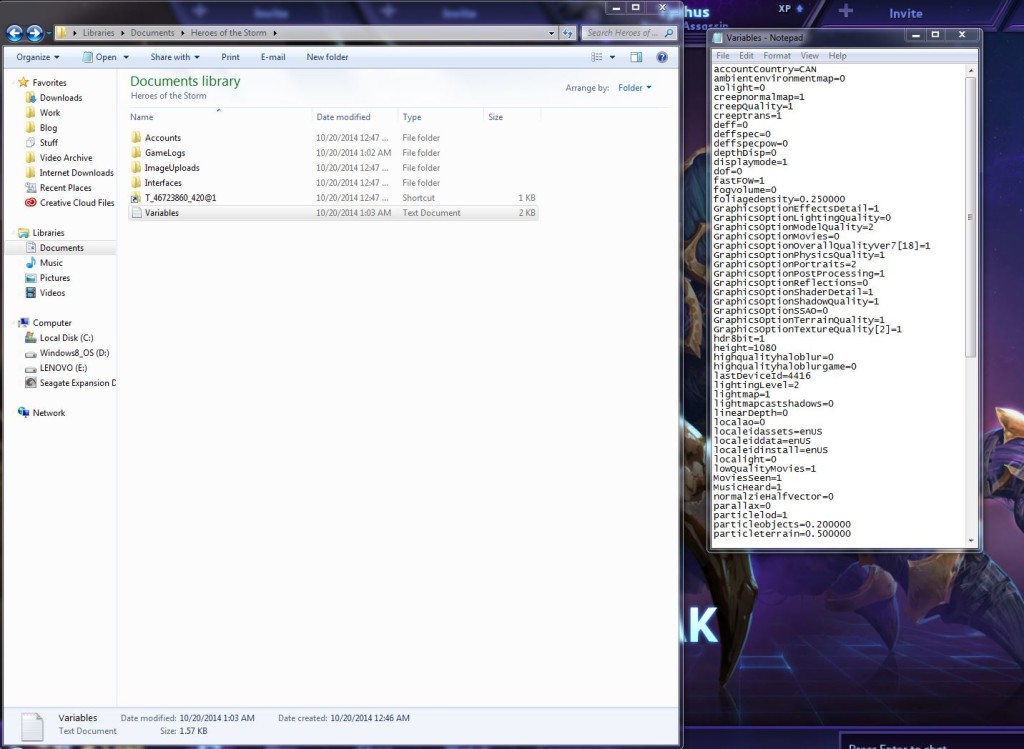Open the Organize dropdown menu
The image size is (1024, 749).
tap(38, 57)
